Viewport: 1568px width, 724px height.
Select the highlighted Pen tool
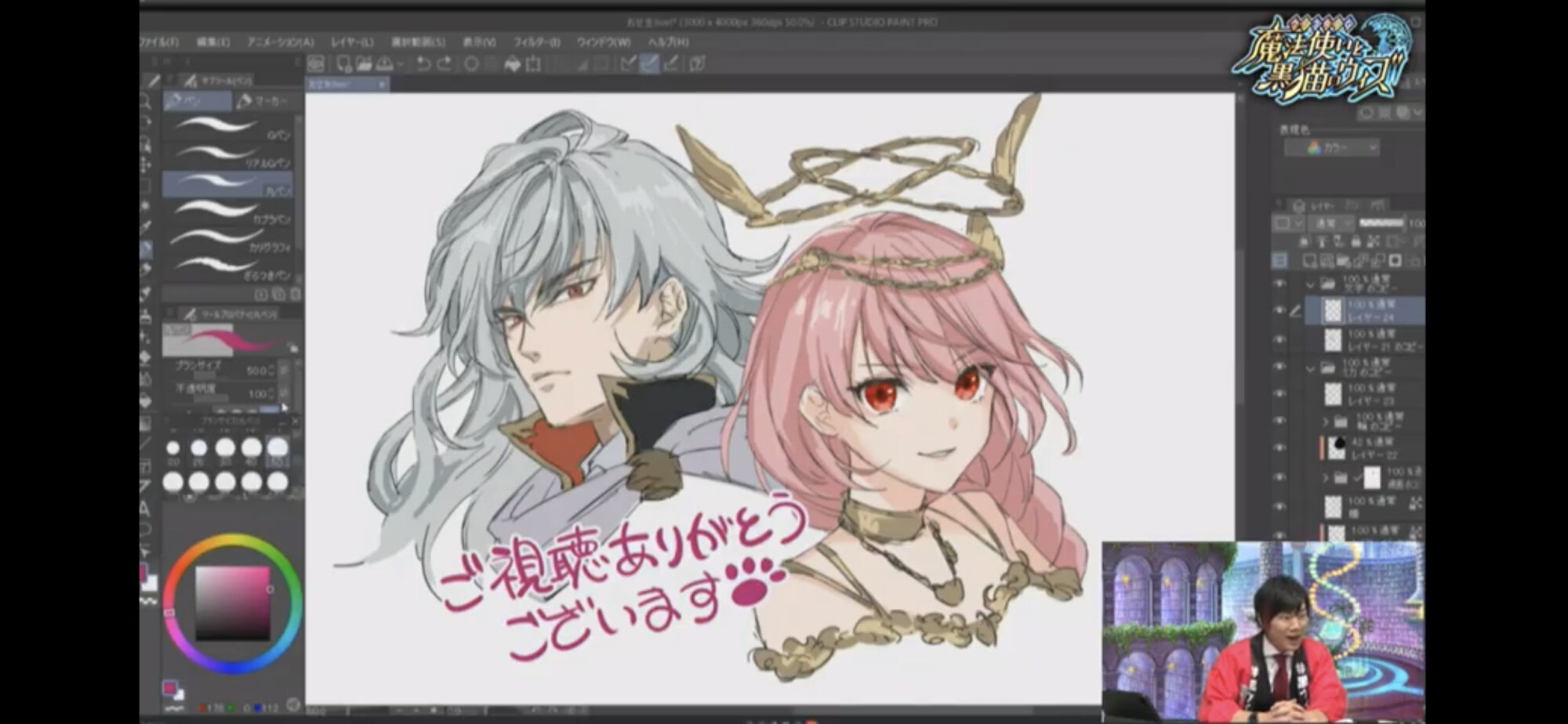click(x=146, y=249)
